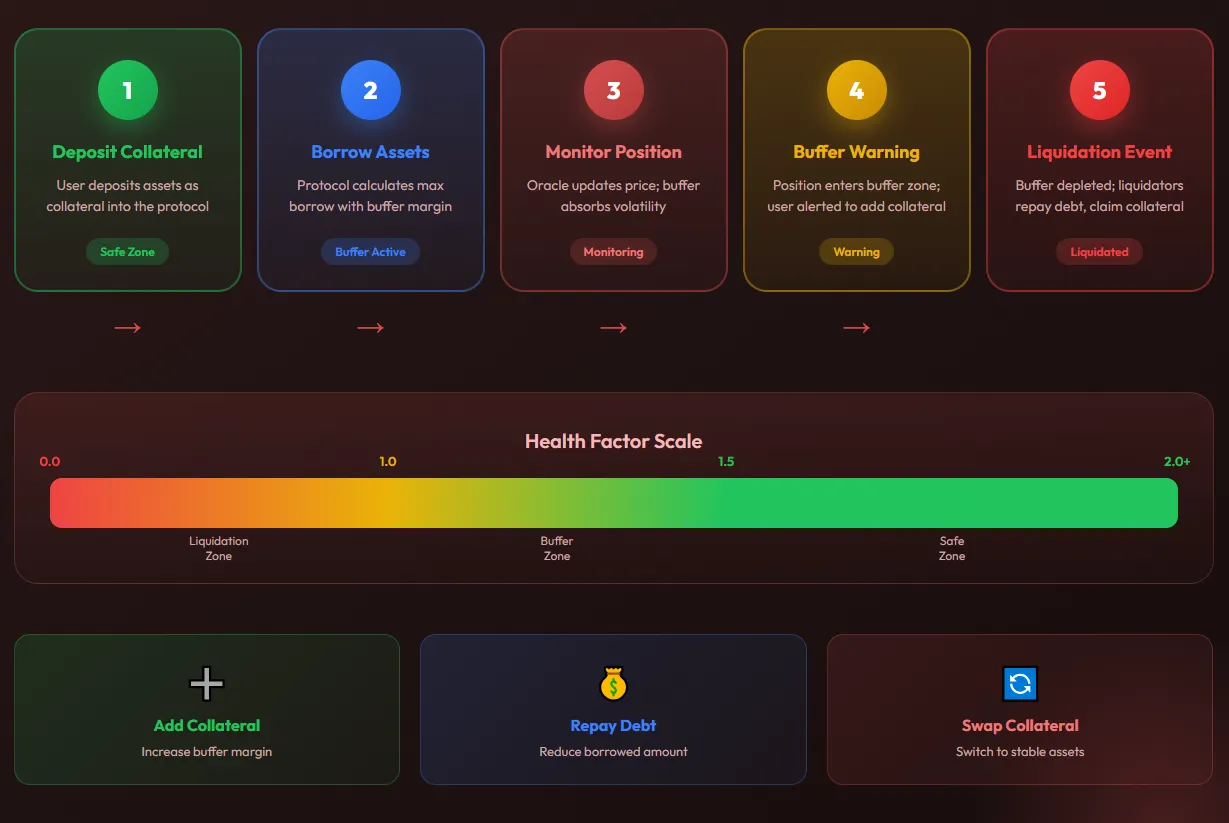This screenshot has height=823, width=1229.
Task: Switch to the Liquidation Event card
Action: point(1099,160)
